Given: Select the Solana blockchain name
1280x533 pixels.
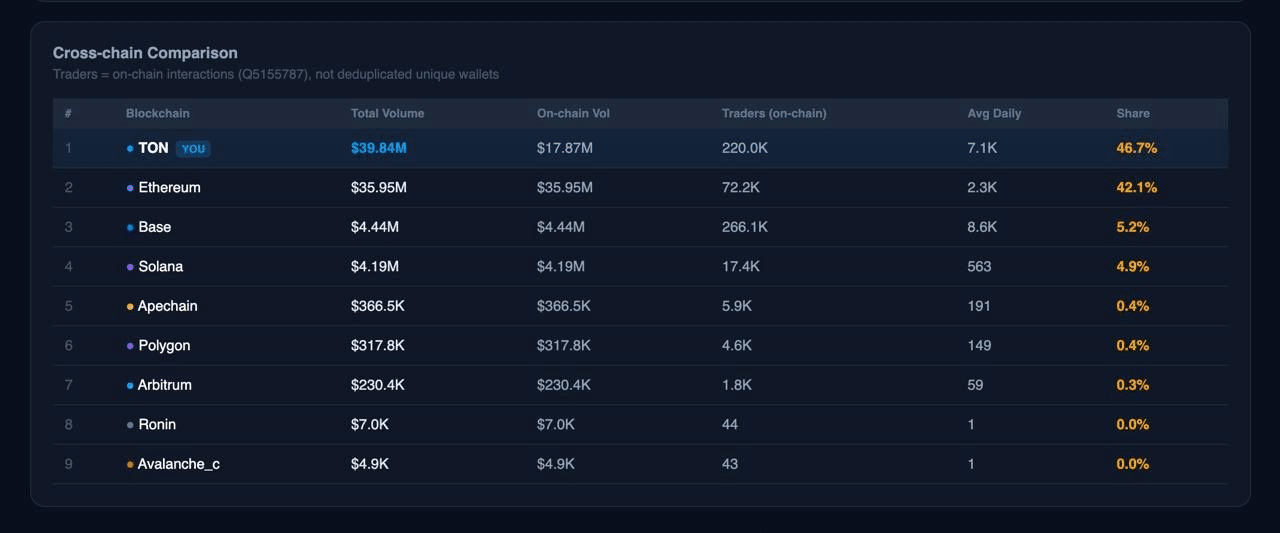Looking at the screenshot, I should click(160, 267).
